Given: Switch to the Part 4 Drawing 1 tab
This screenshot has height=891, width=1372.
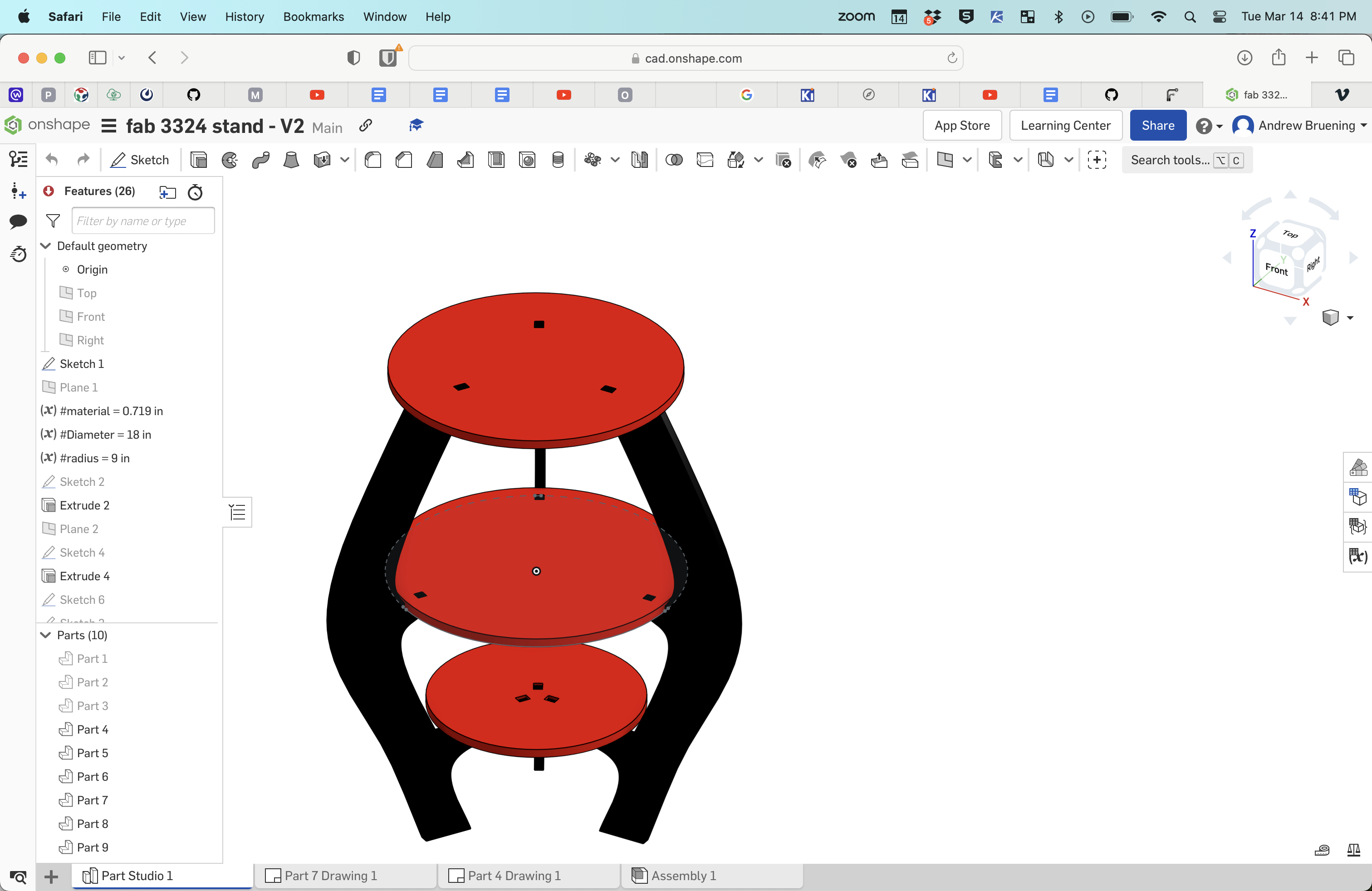Looking at the screenshot, I should [528, 876].
